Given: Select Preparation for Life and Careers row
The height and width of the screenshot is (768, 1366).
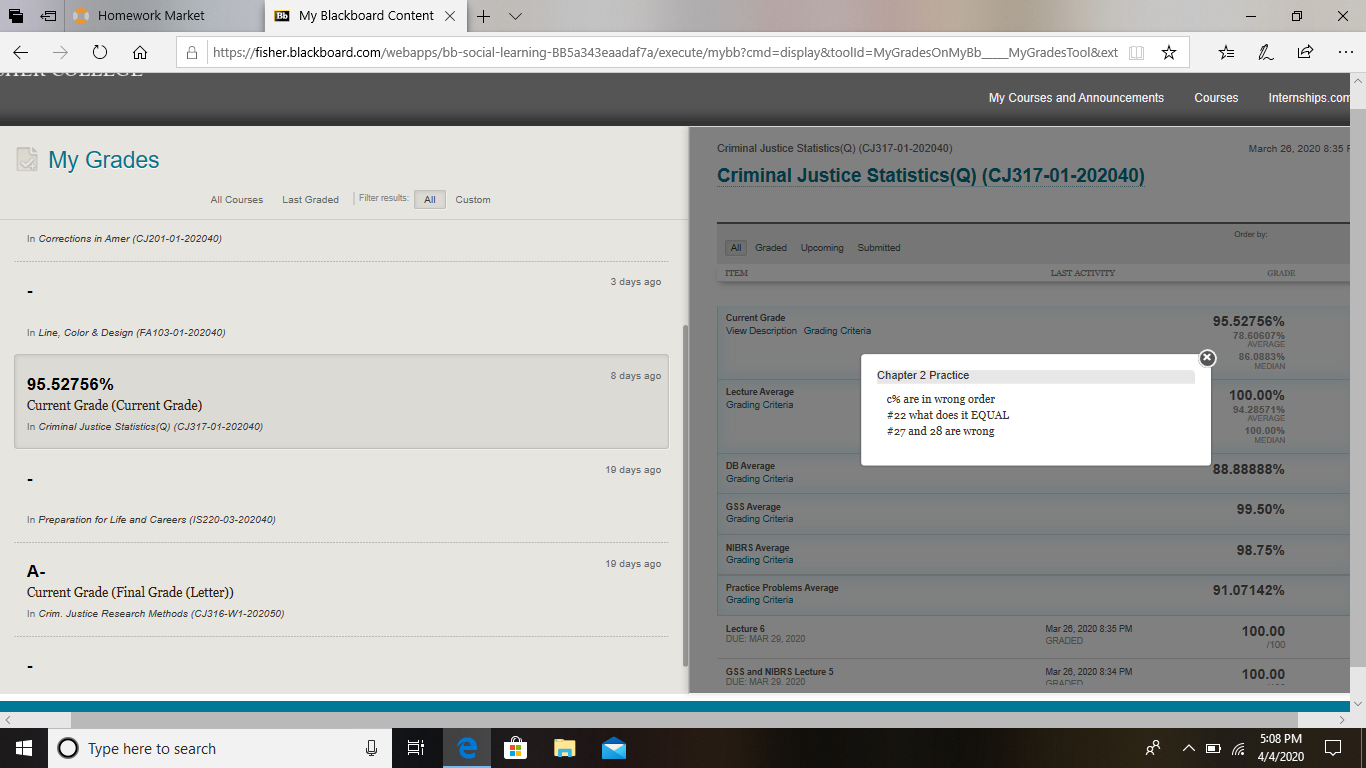Looking at the screenshot, I should coord(341,496).
